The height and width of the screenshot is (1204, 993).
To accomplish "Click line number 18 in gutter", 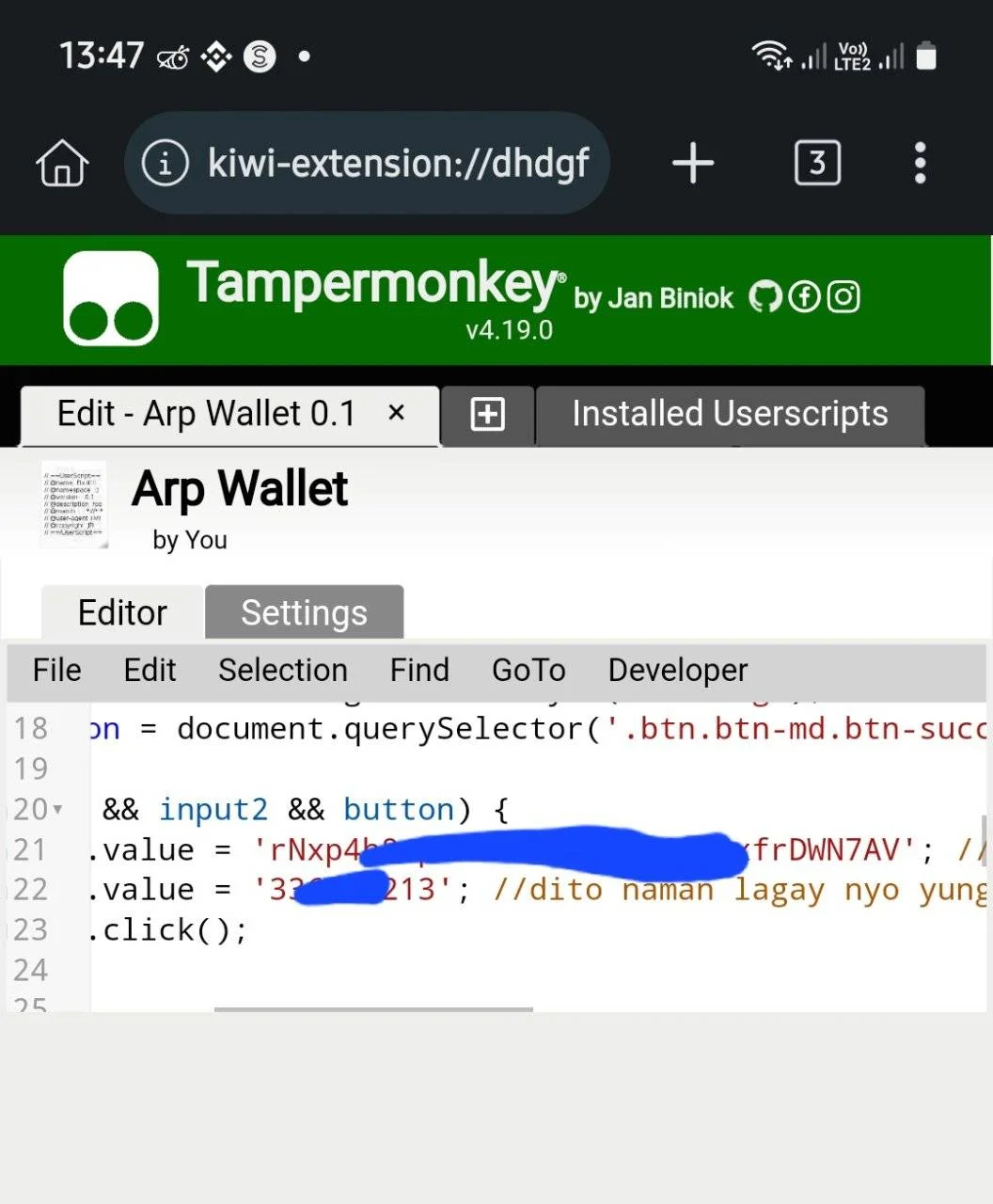I will click(x=30, y=728).
